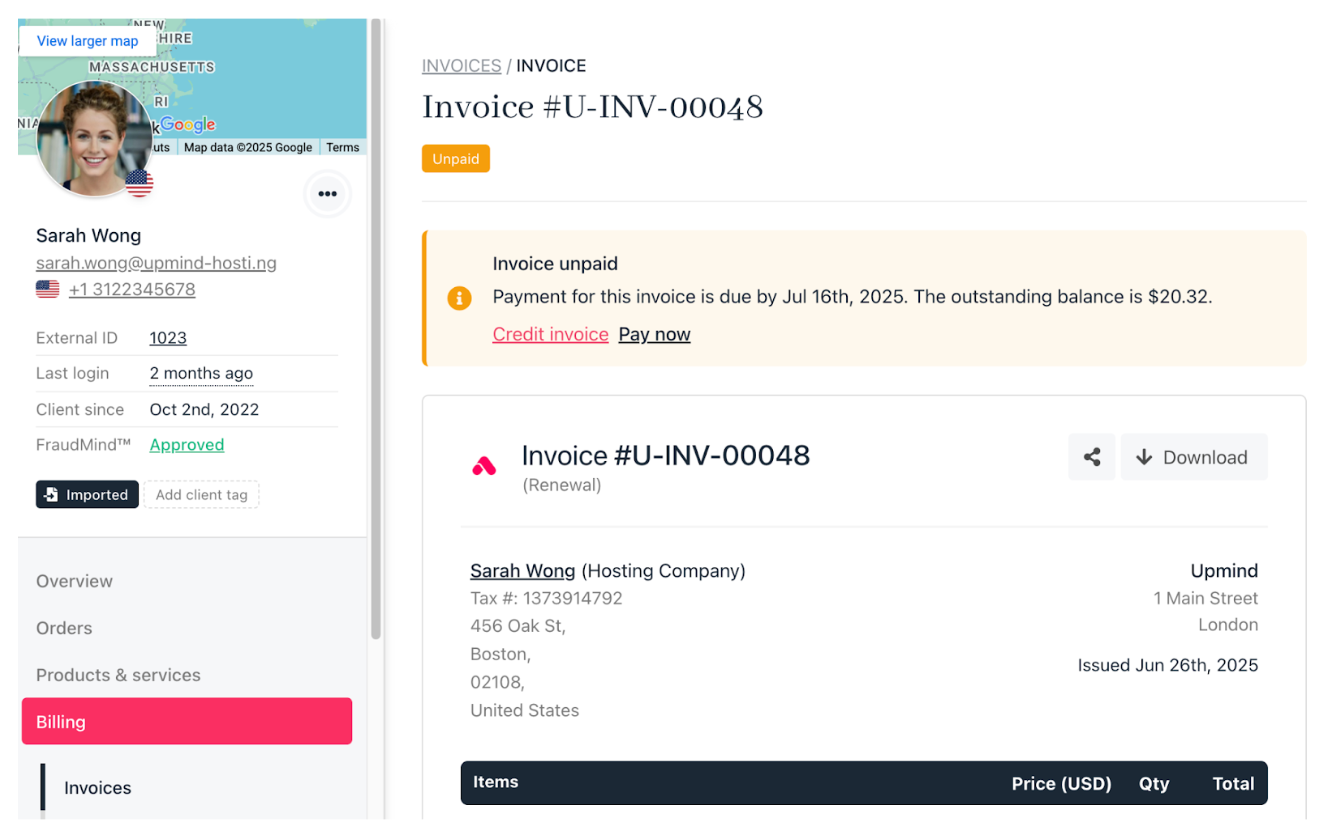Click the US flag beside phone number

[47, 289]
